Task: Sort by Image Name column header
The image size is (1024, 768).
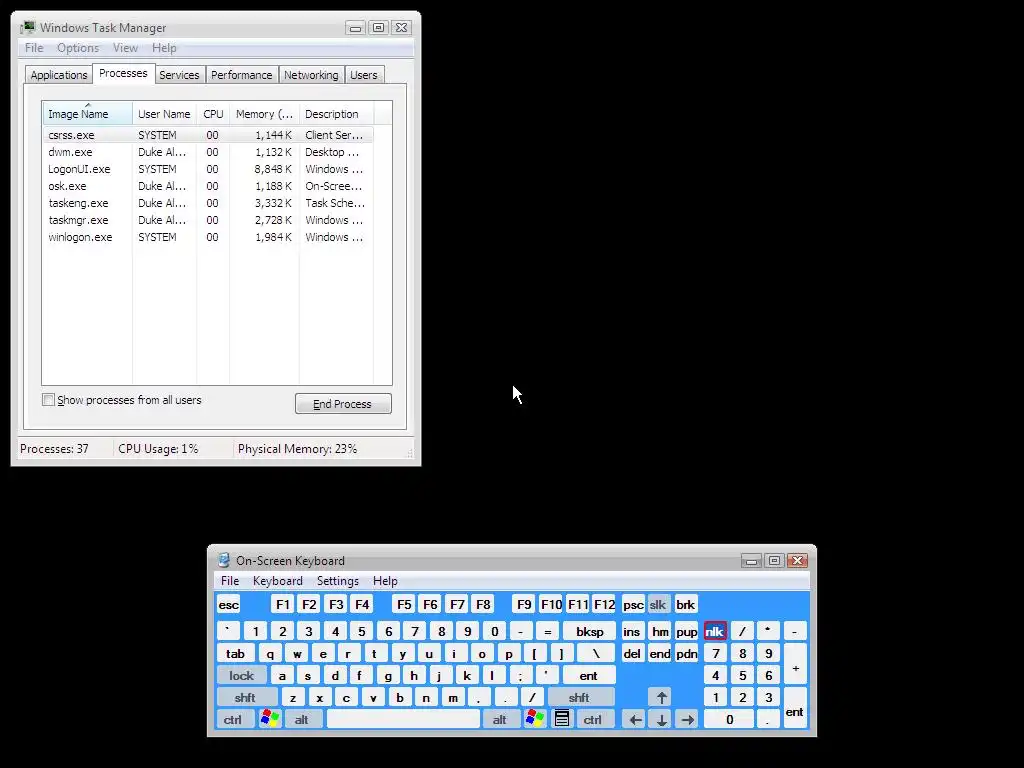Action: pyautogui.click(x=88, y=114)
